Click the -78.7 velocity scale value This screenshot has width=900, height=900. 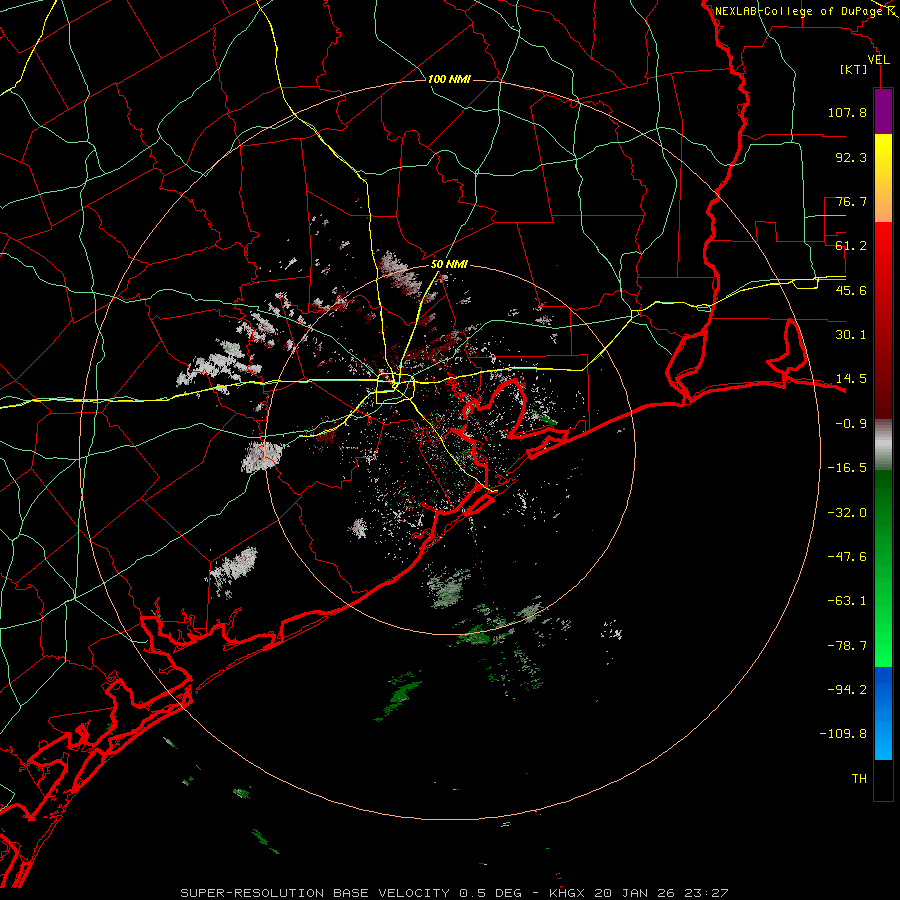coord(847,646)
